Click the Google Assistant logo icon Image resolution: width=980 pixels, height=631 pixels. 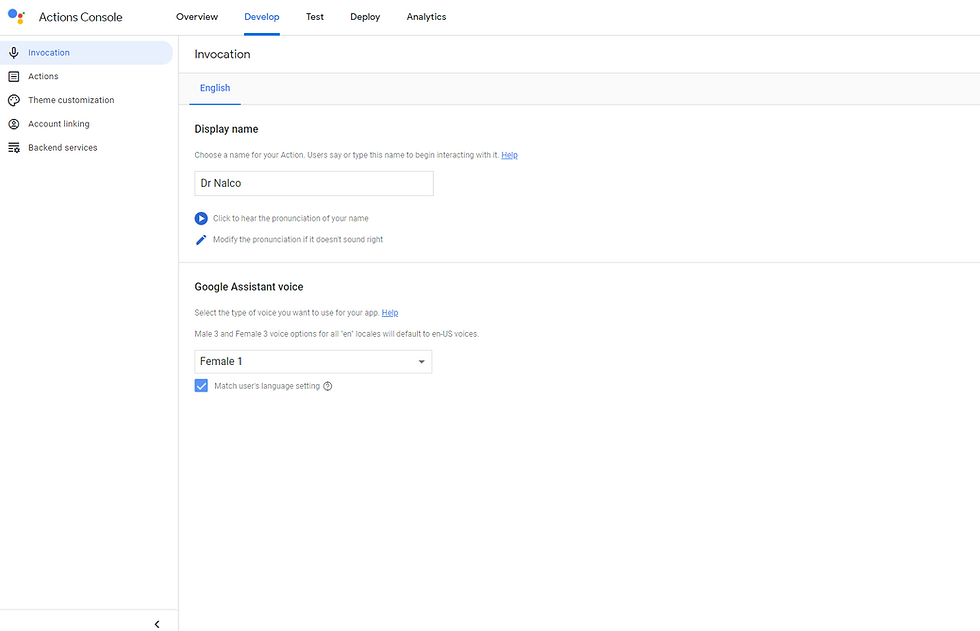pos(16,17)
